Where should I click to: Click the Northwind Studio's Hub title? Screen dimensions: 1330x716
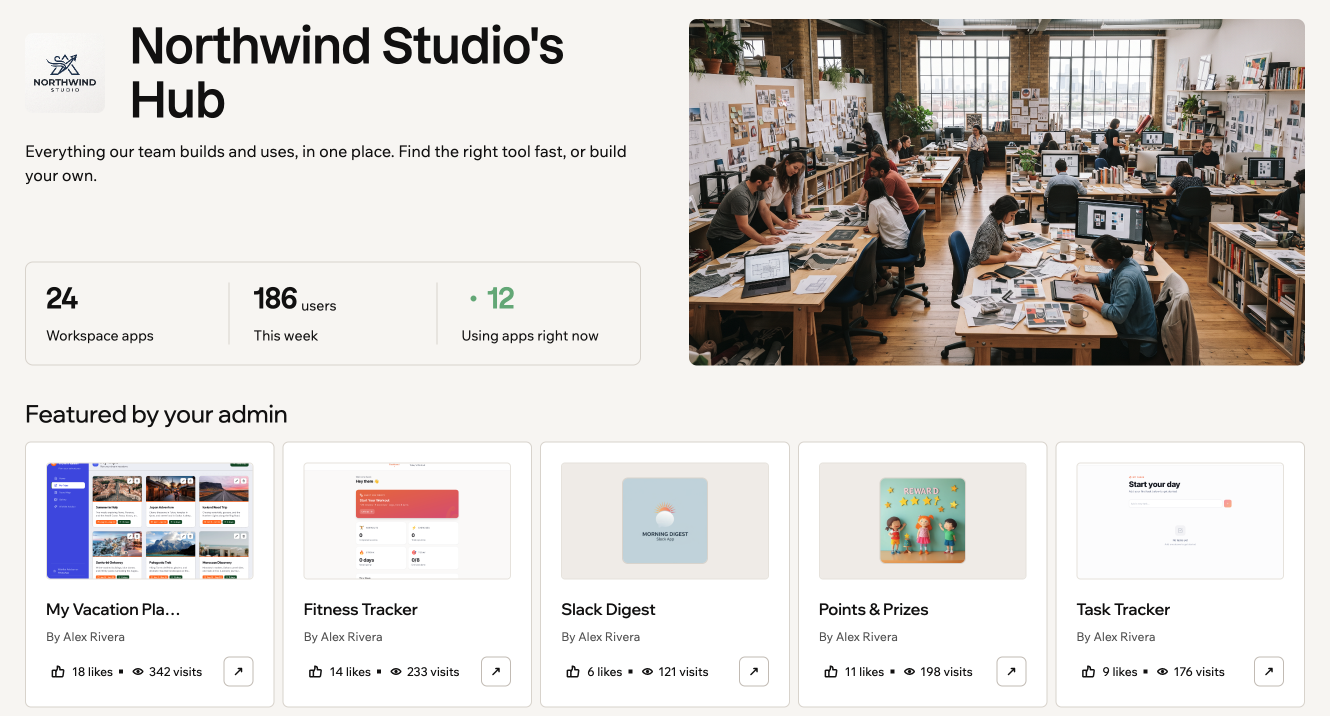tap(347, 73)
